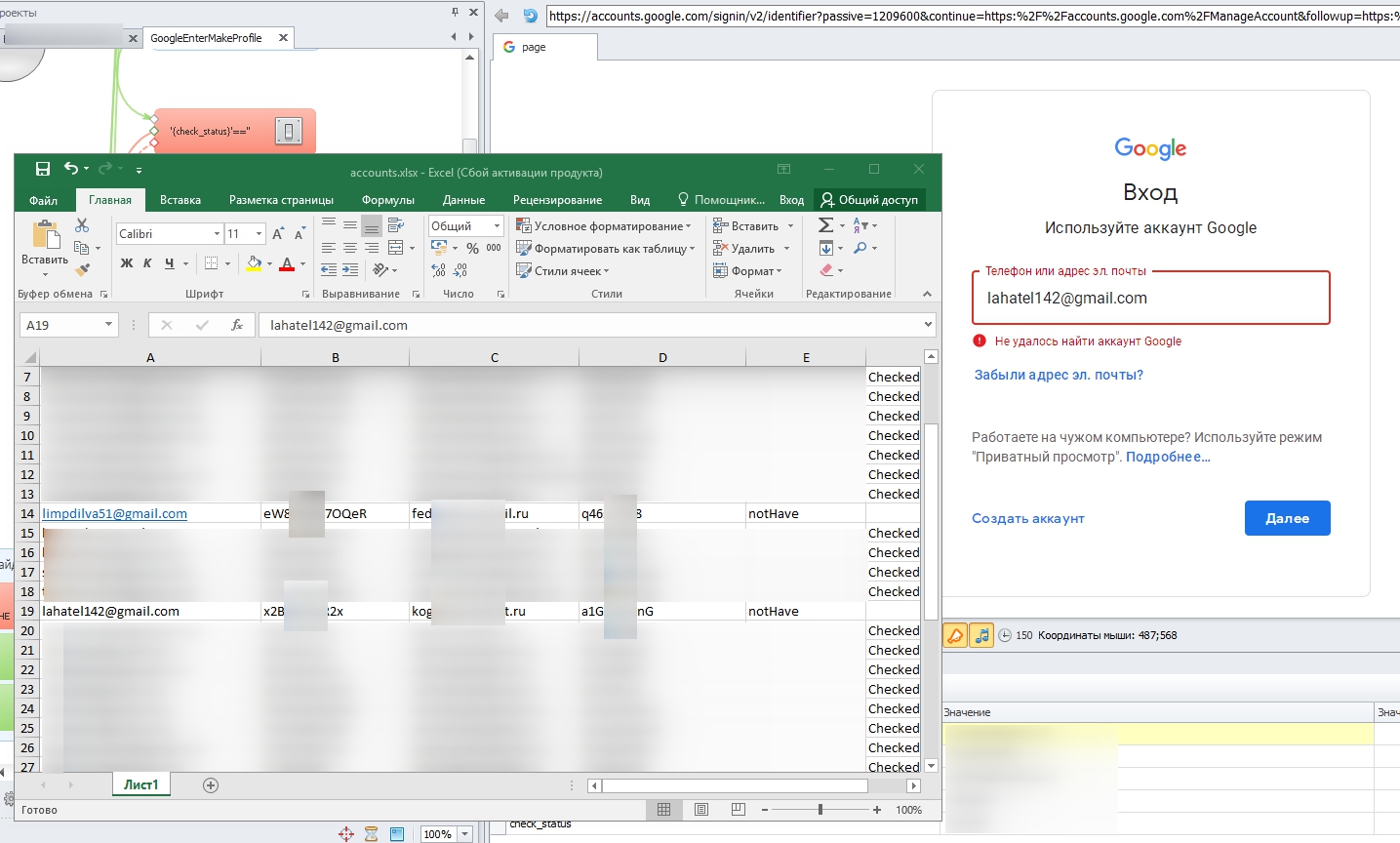The width and height of the screenshot is (1400, 843).
Task: Click the AutoSum sigma icon
Action: coord(825,225)
